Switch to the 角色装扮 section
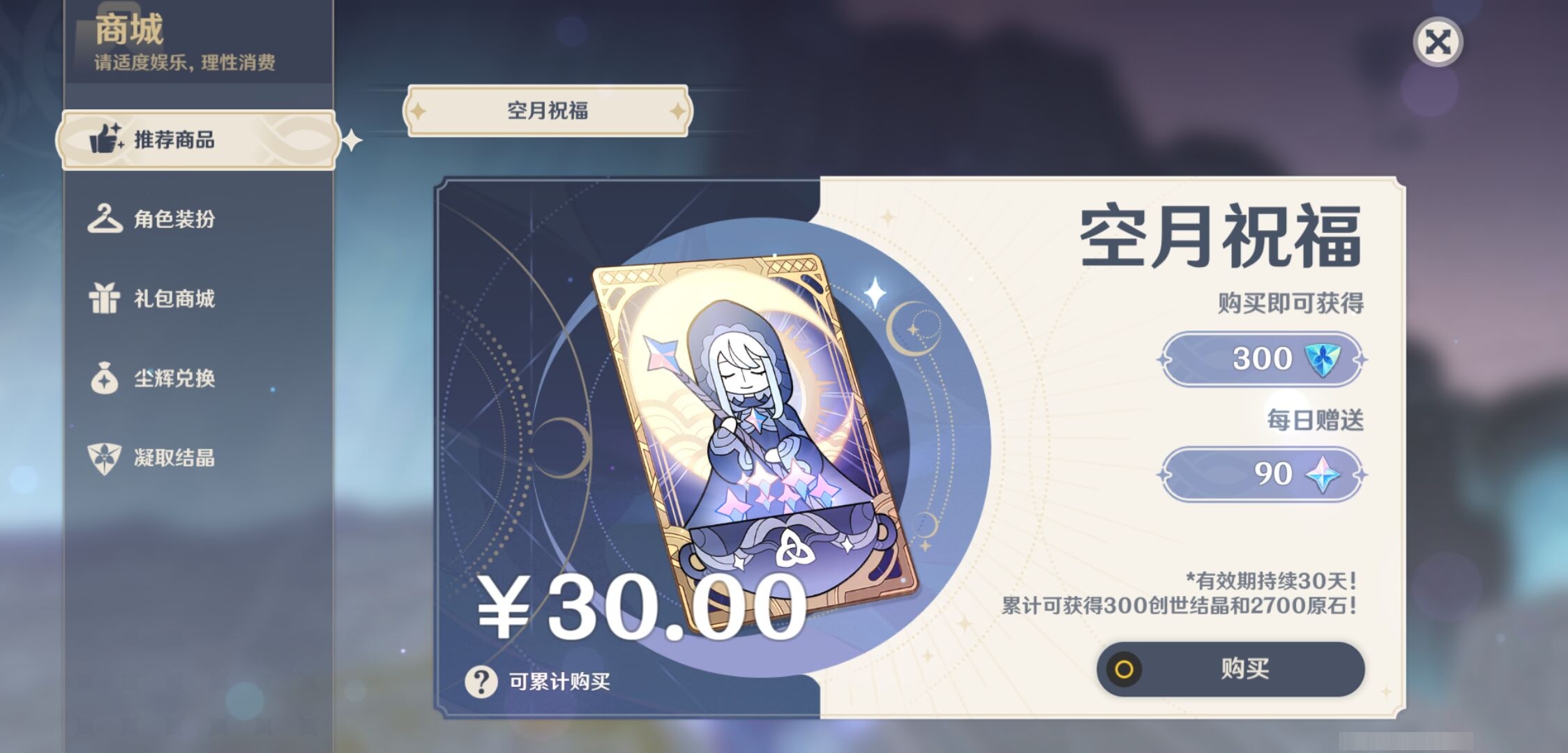 (199, 219)
